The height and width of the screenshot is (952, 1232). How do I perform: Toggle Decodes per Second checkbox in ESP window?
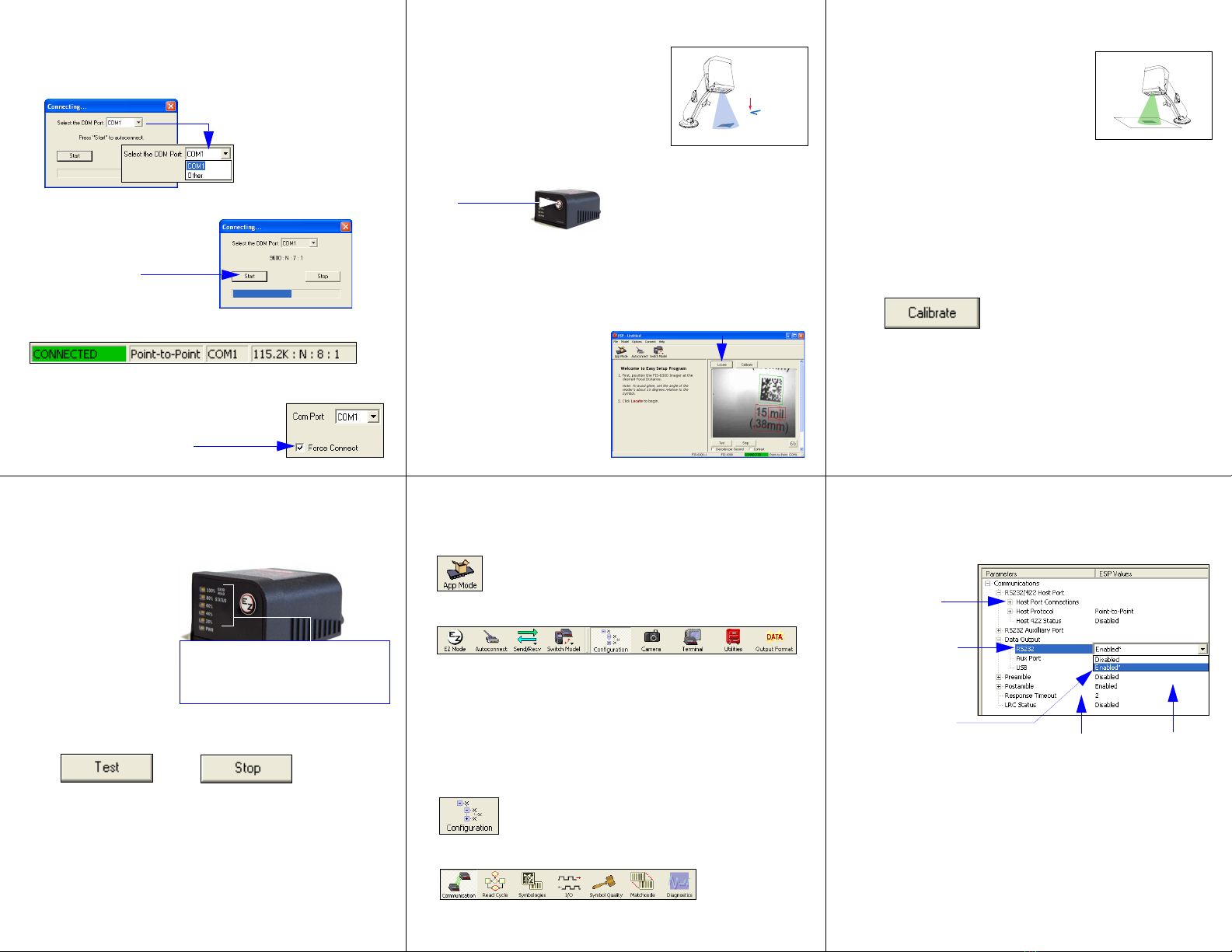pos(713,449)
